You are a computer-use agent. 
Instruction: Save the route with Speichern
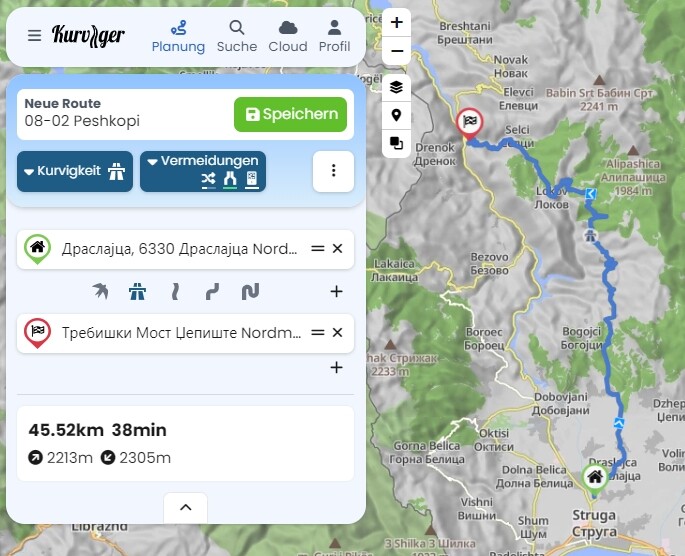click(291, 114)
